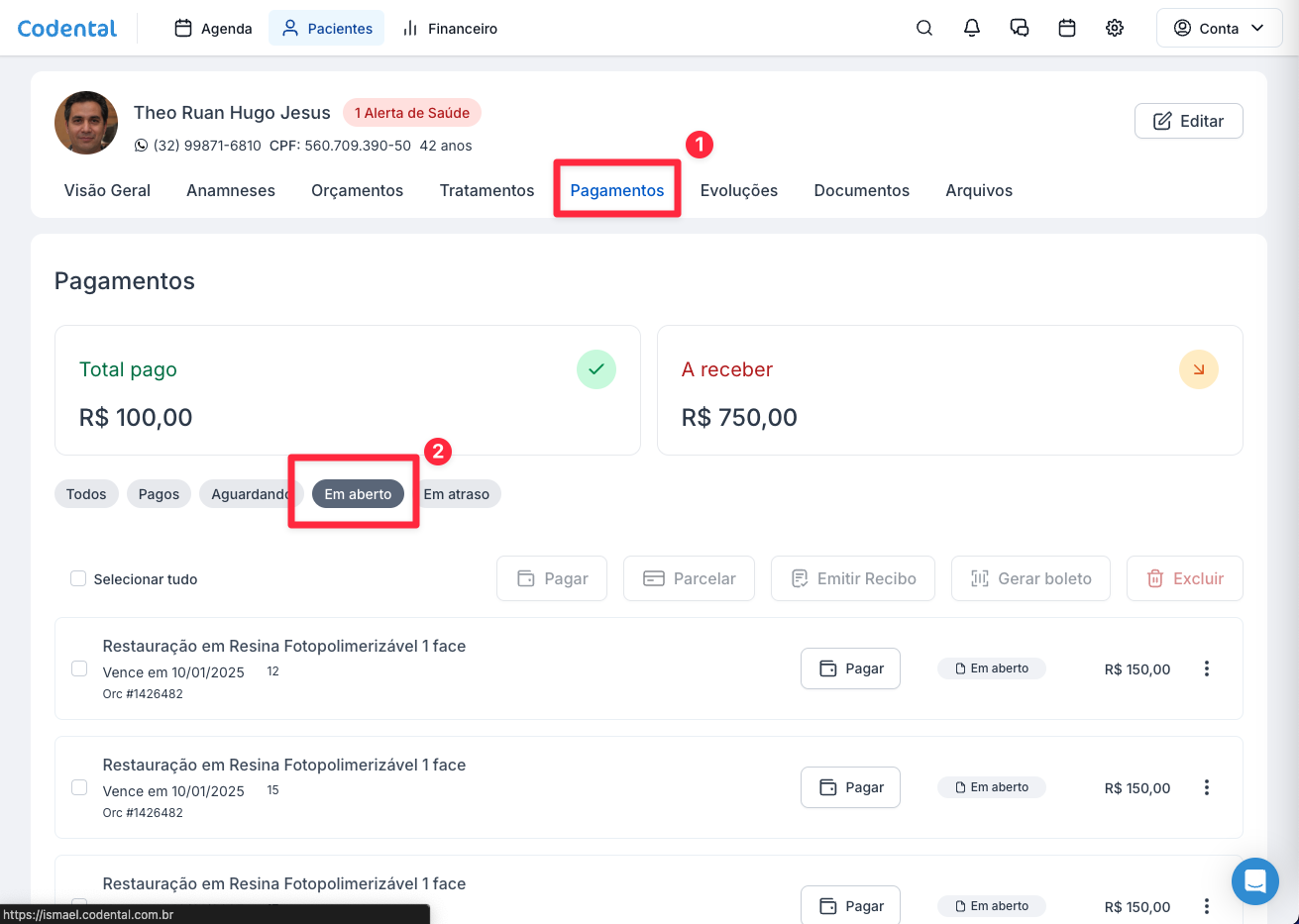Open the first payment's three-dot menu

[x=1206, y=668]
